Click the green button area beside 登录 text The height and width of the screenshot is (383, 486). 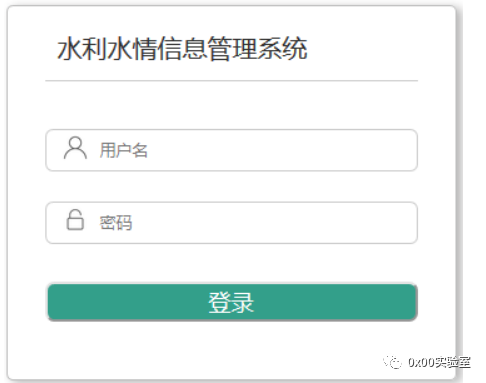pyautogui.click(x=333, y=302)
